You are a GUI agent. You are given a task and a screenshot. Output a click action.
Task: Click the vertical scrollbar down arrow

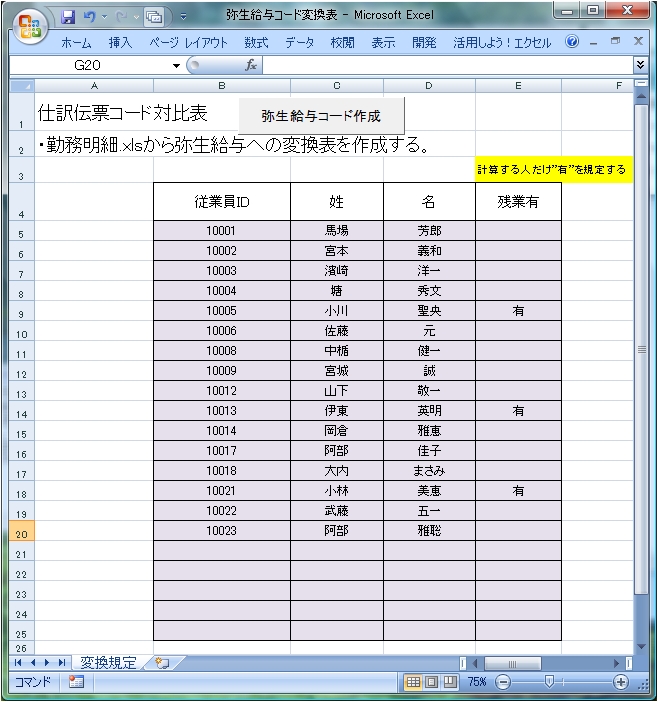point(641,646)
